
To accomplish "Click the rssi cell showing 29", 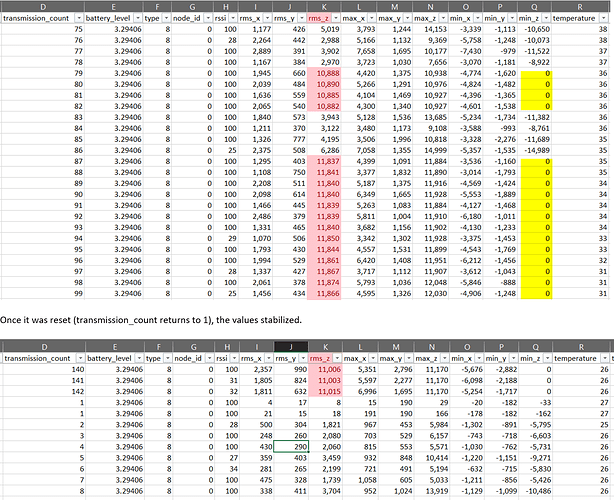I will (226, 238).
